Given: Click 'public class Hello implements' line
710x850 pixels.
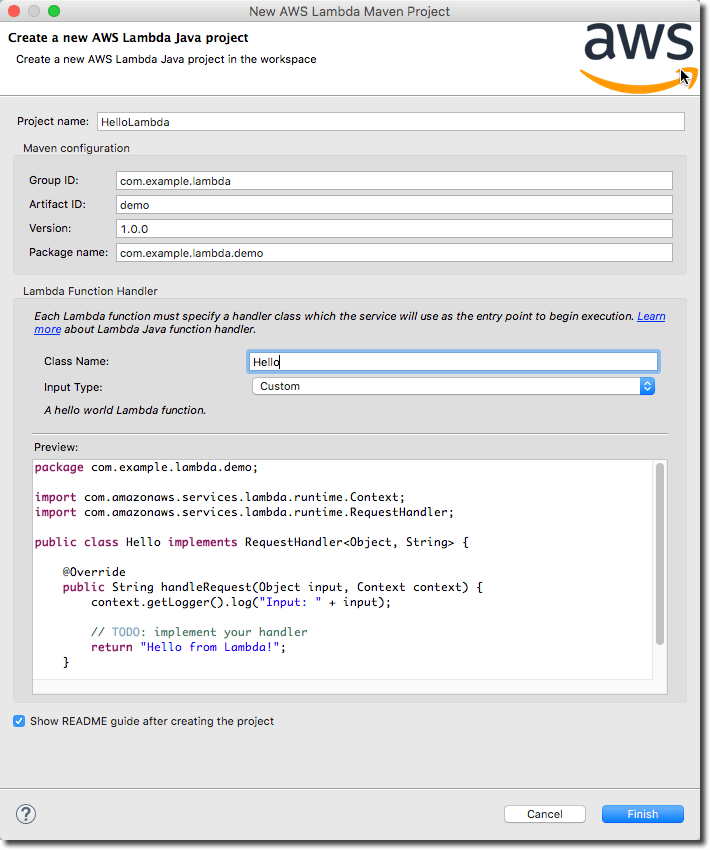Looking at the screenshot, I should pyautogui.click(x=251, y=542).
